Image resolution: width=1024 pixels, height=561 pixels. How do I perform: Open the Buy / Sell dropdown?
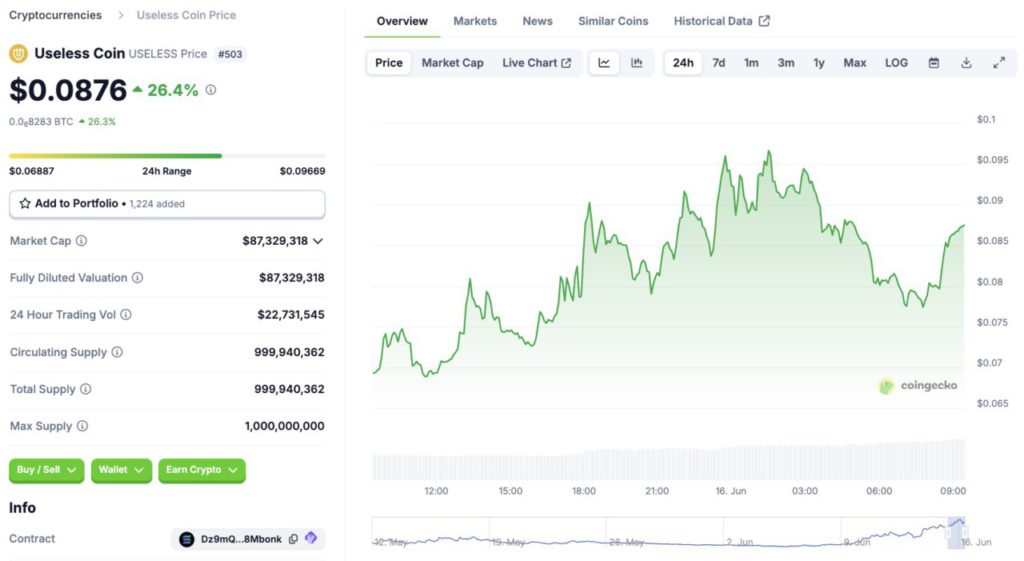coord(47,470)
